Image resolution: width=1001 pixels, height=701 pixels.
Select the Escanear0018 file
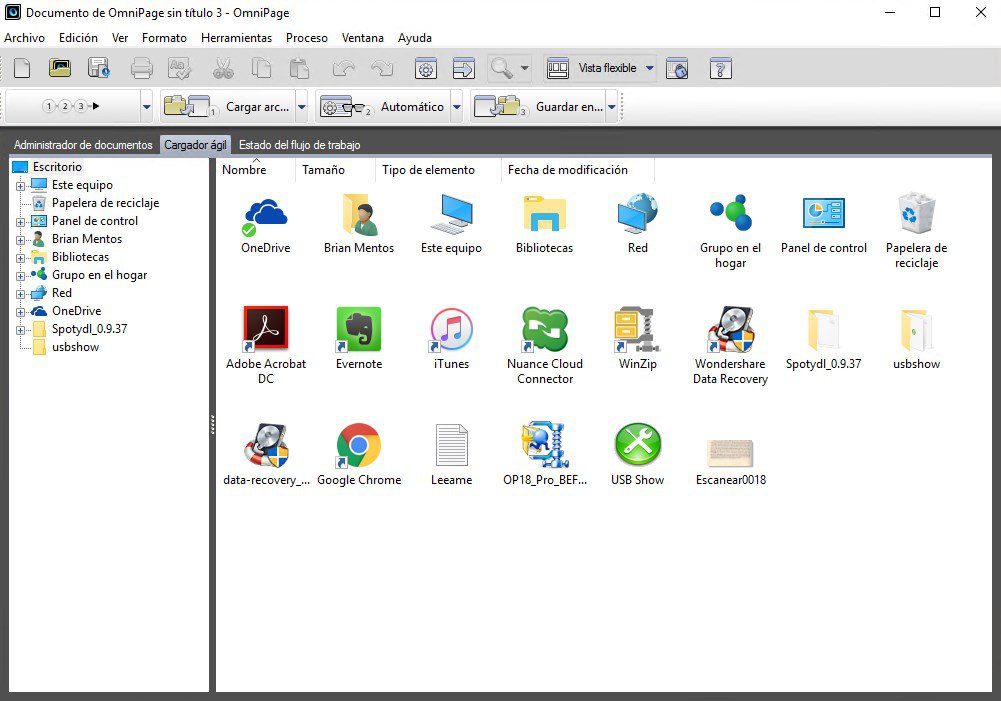[730, 453]
